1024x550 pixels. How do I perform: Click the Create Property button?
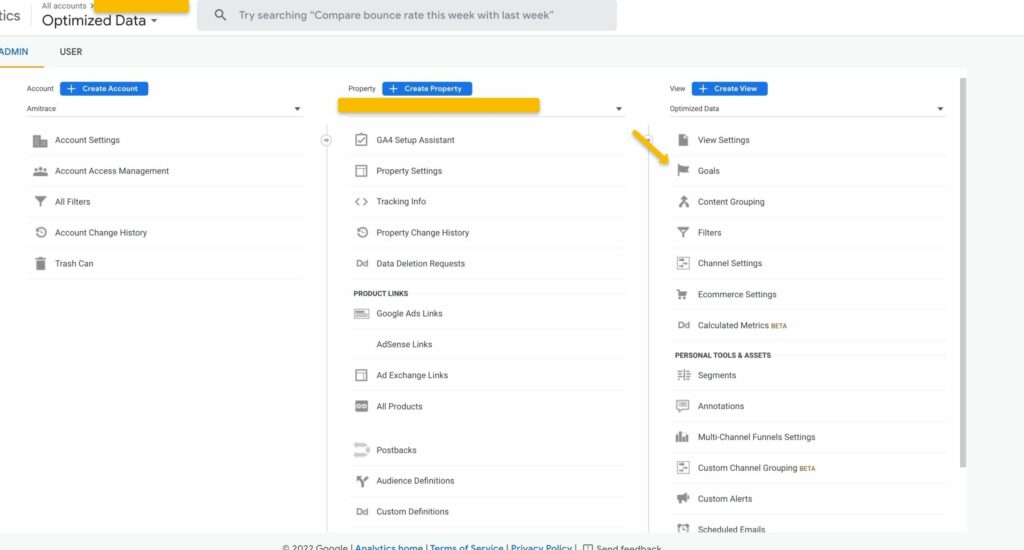[427, 89]
